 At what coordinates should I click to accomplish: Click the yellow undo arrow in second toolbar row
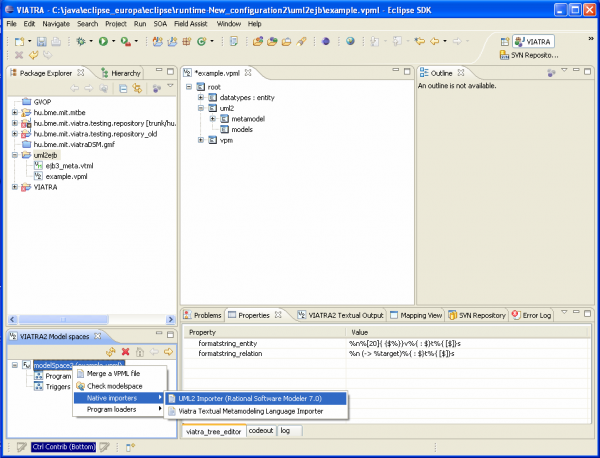tap(34, 55)
